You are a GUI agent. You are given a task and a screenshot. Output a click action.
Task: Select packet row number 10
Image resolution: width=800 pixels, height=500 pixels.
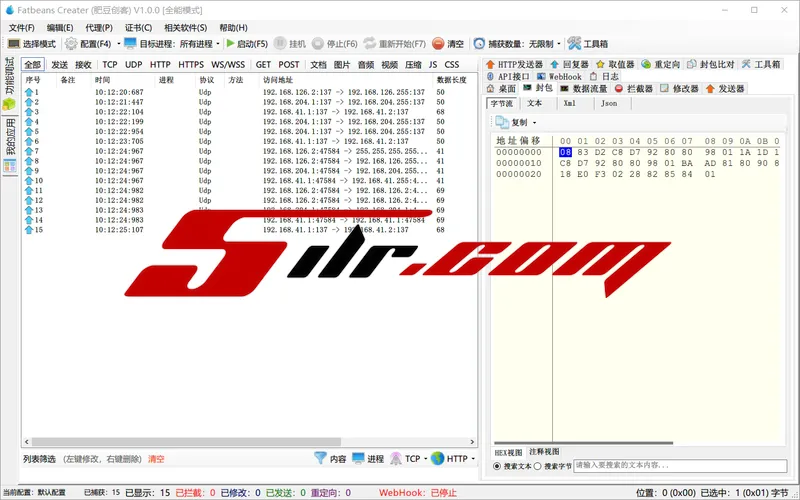[249, 181]
